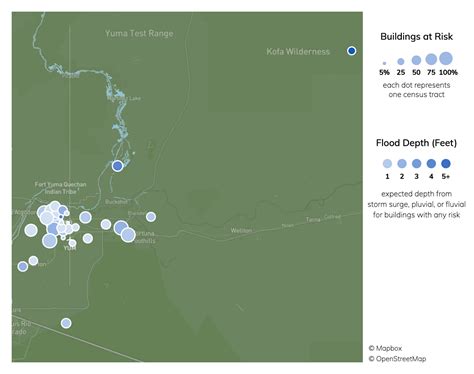
Task: Click the dark blue dot near Kofa Wilderness
Action: 351,51
